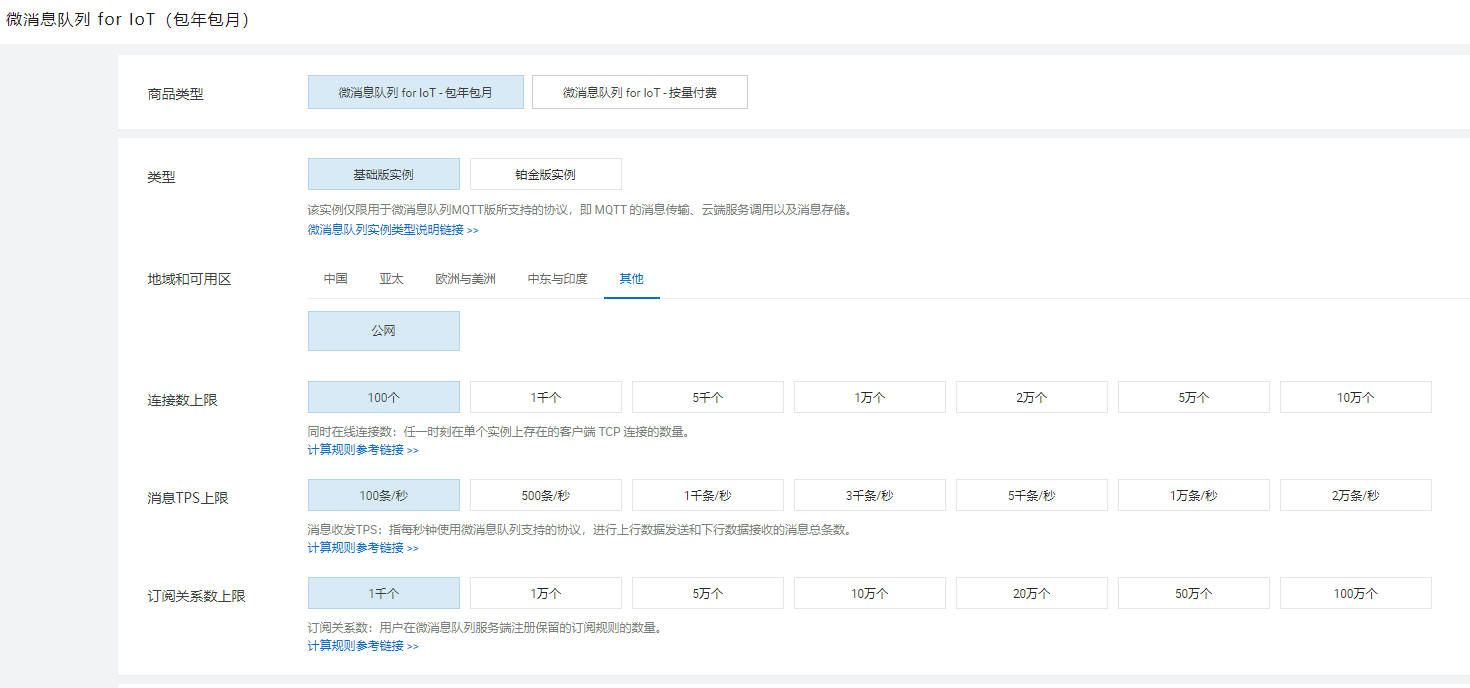Set subscription limit to 1万个
This screenshot has width=1470, height=688.
[546, 593]
